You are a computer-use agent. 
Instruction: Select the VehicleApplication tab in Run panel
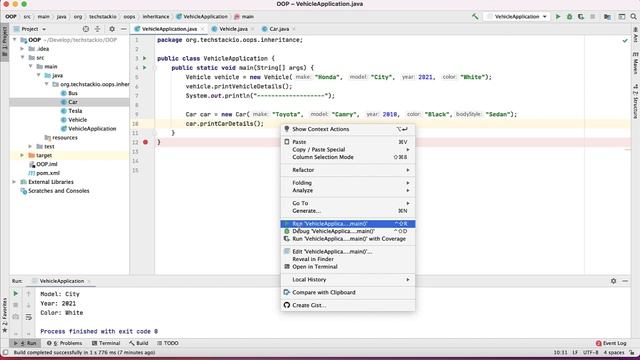61,281
